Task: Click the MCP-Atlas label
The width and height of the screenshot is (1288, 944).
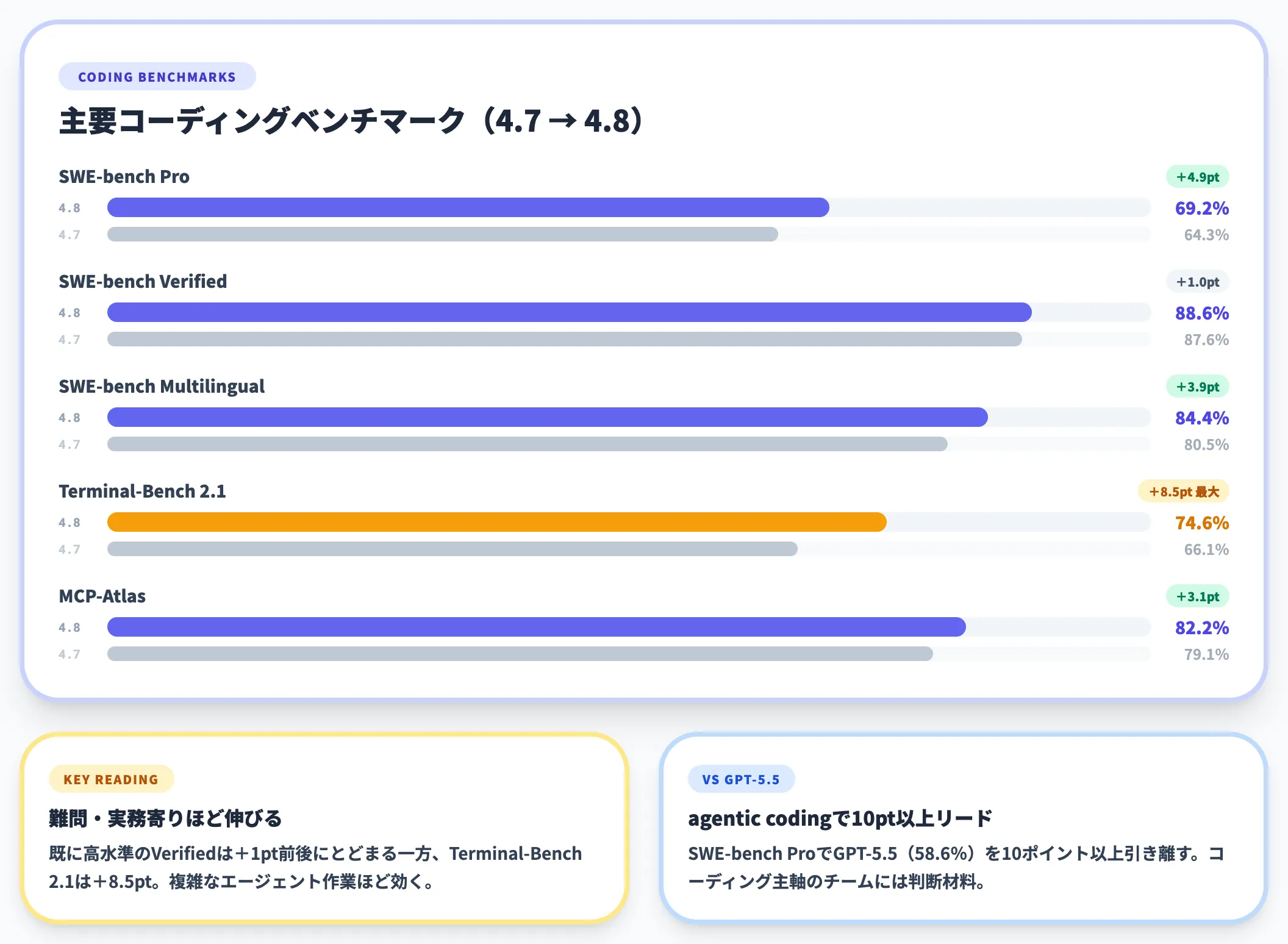Action: (x=102, y=596)
